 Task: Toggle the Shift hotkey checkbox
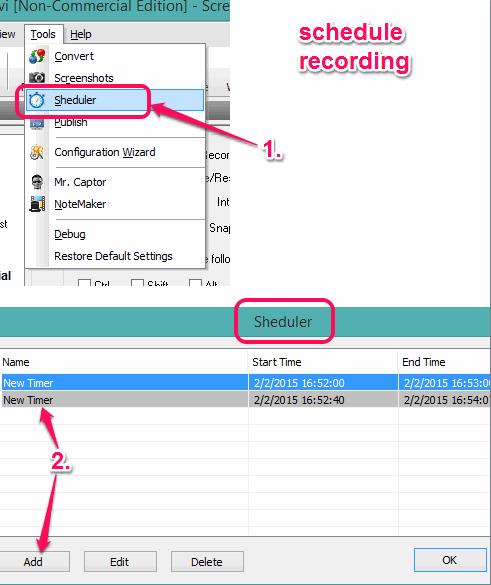[137, 282]
